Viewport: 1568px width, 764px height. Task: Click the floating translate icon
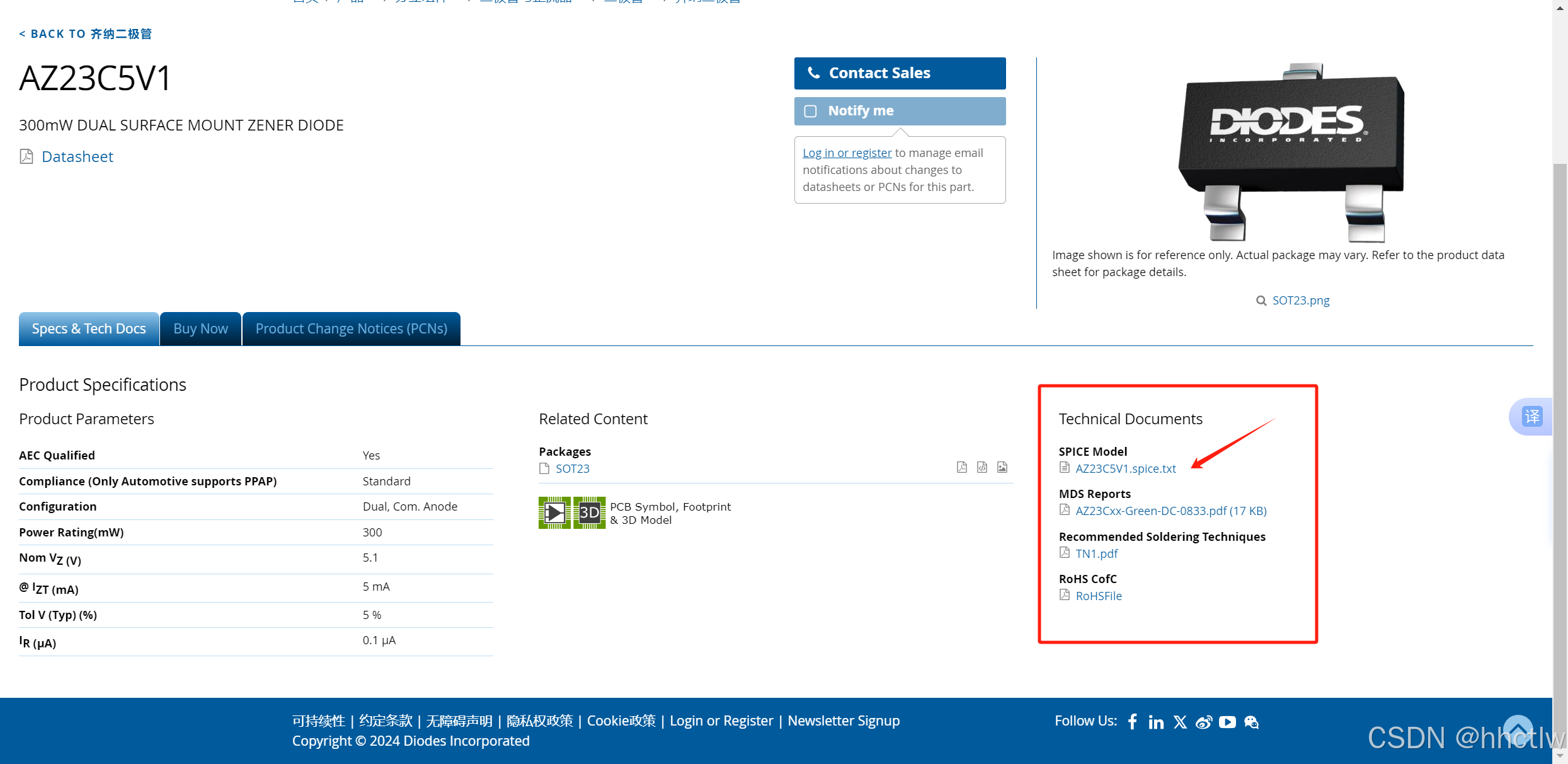tap(1532, 417)
